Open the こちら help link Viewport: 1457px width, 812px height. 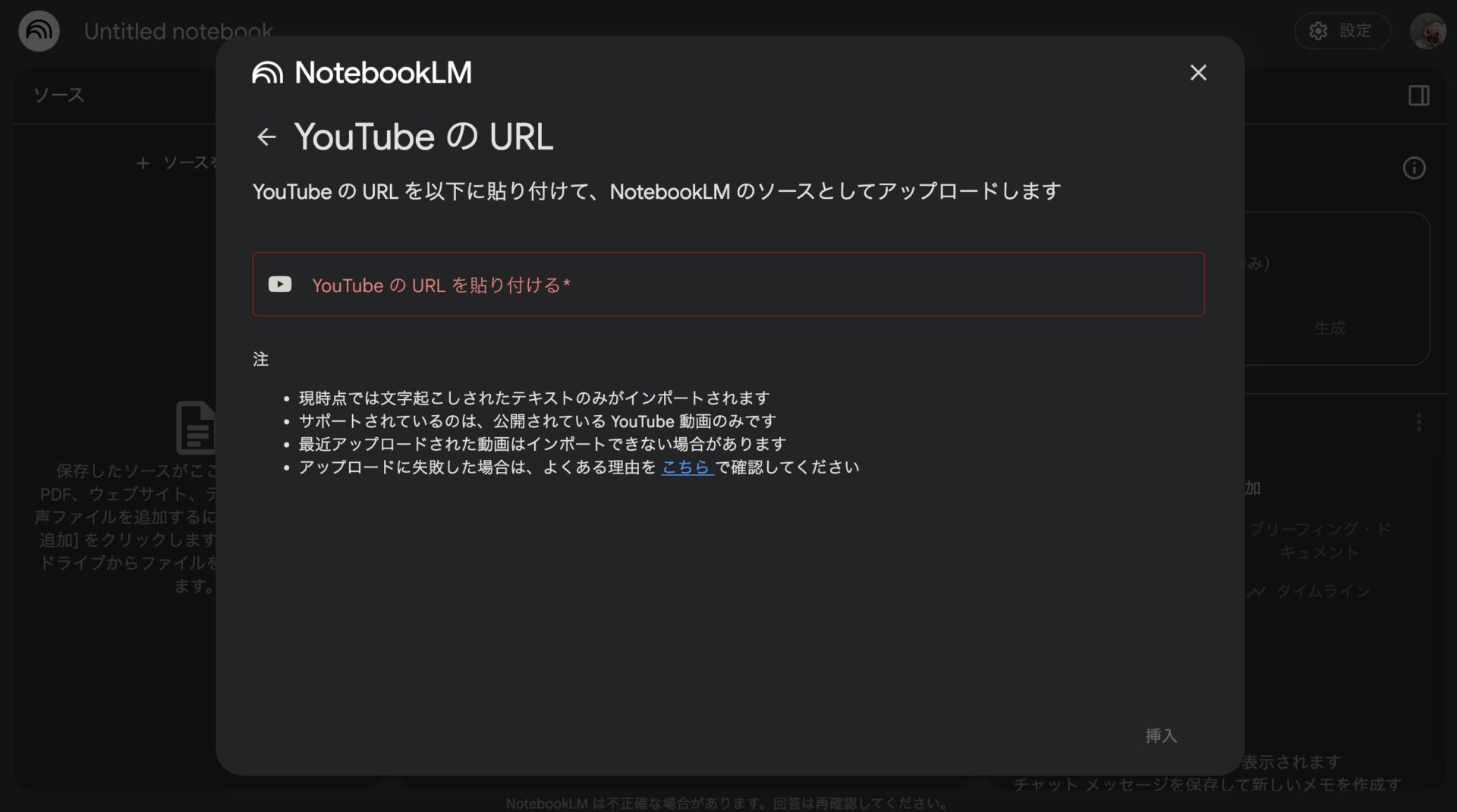pyautogui.click(x=688, y=467)
